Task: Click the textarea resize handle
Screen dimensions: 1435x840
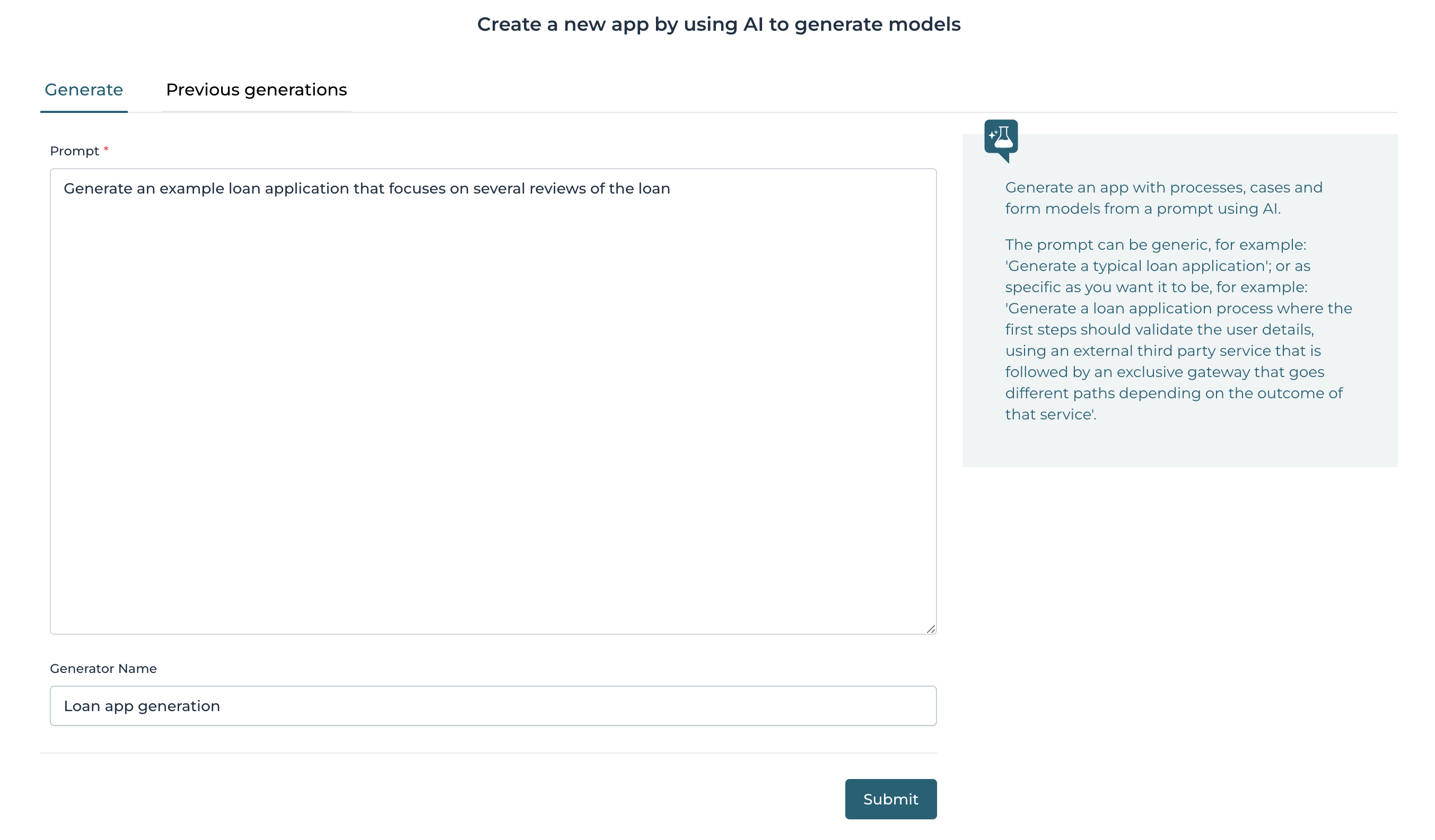Action: pos(932,629)
